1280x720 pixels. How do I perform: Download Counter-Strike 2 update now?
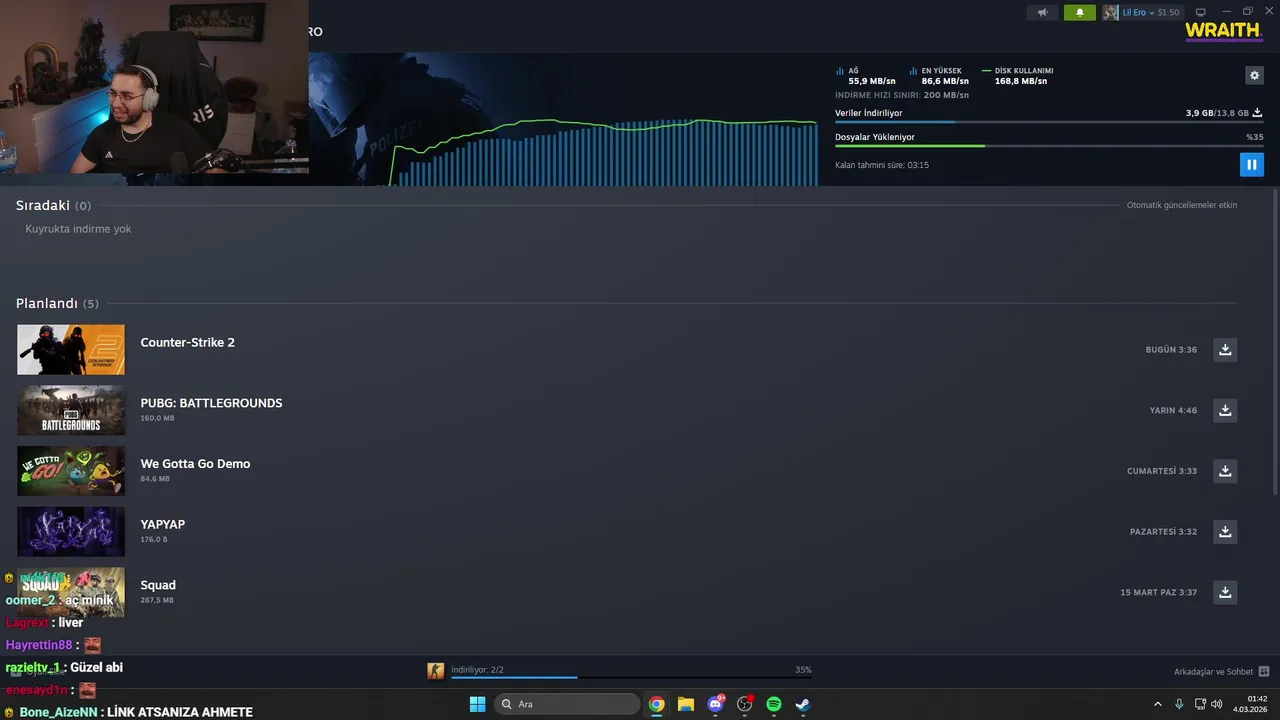(x=1225, y=349)
